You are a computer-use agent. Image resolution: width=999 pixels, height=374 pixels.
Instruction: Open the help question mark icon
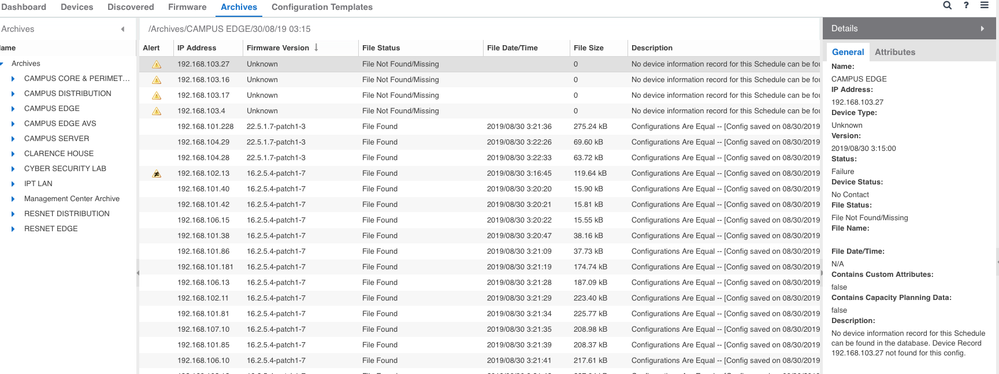click(x=967, y=5)
